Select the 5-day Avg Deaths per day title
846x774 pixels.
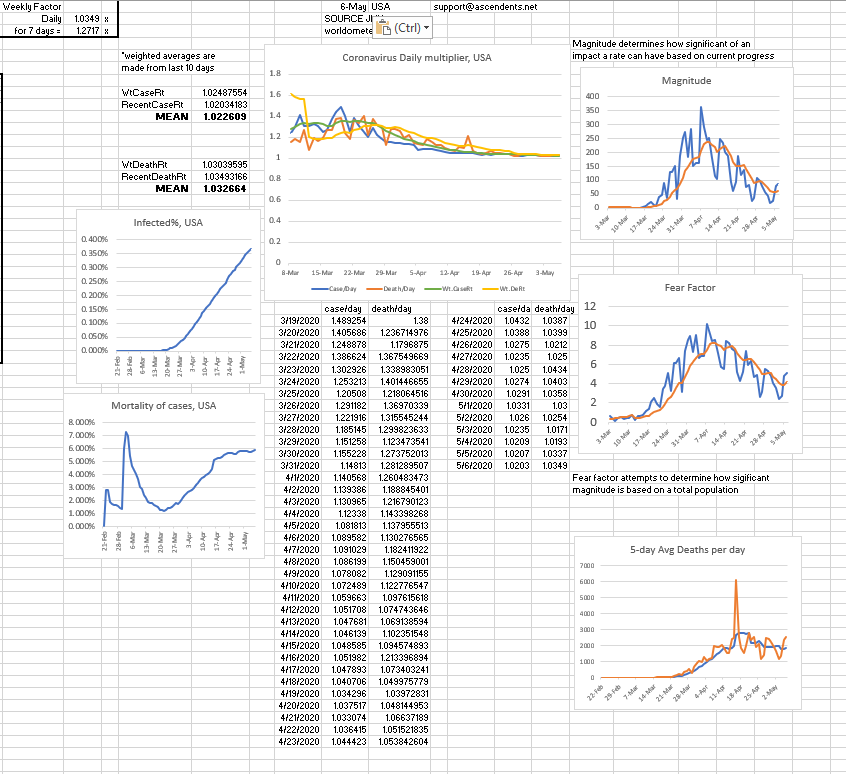point(686,549)
